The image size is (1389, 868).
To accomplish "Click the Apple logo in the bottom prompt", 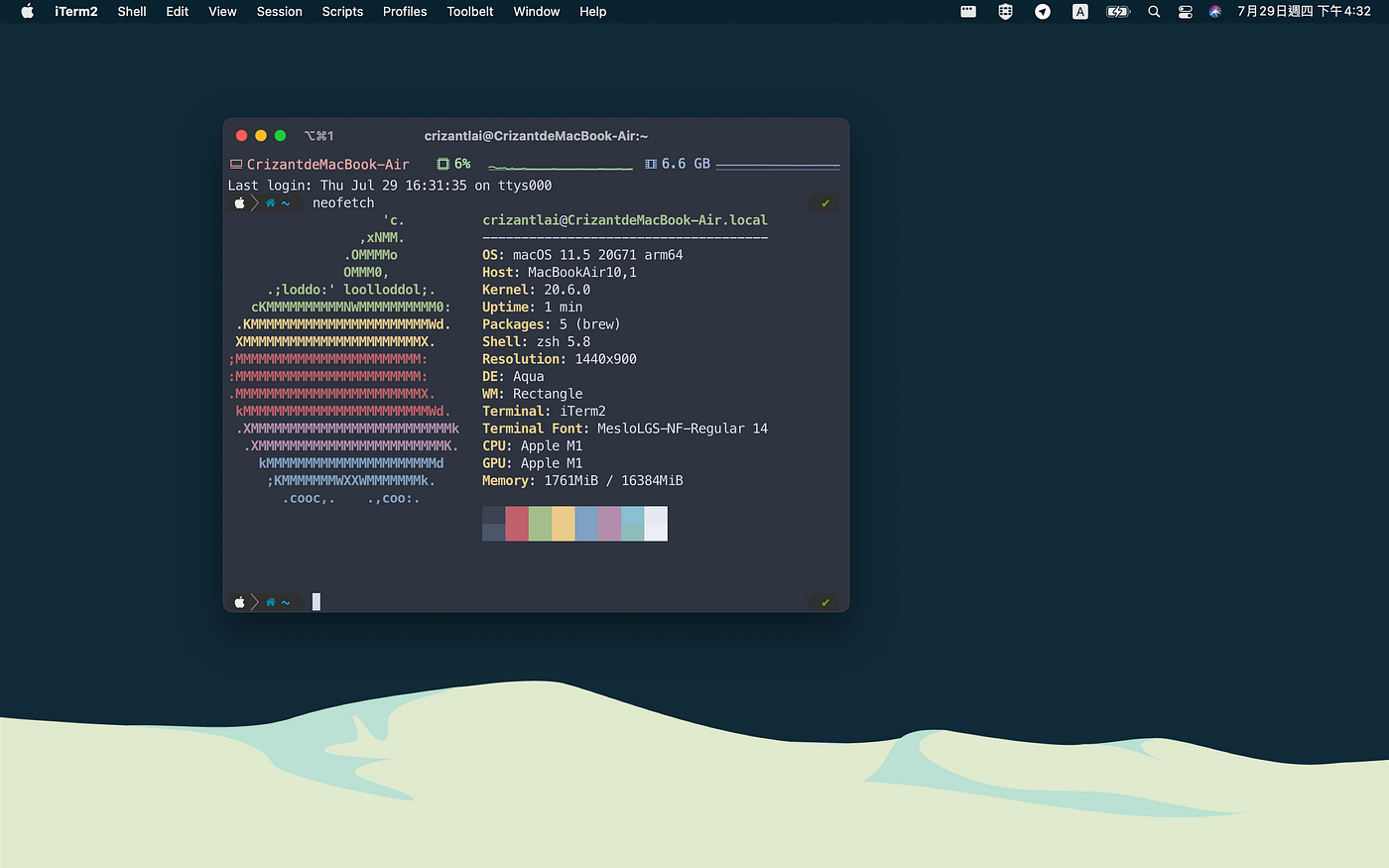I will 239,602.
